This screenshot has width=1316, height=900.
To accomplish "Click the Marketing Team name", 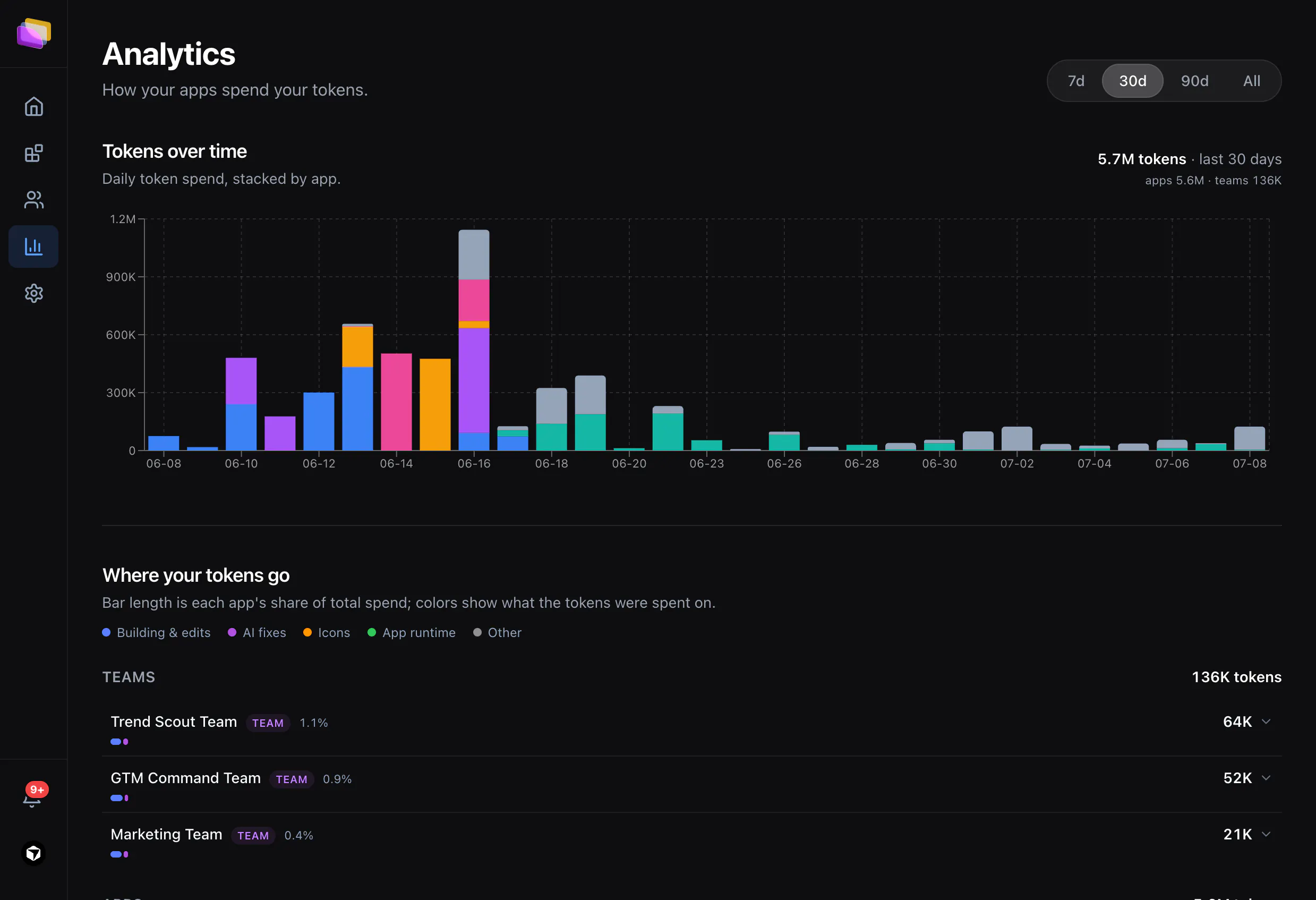I will point(166,834).
